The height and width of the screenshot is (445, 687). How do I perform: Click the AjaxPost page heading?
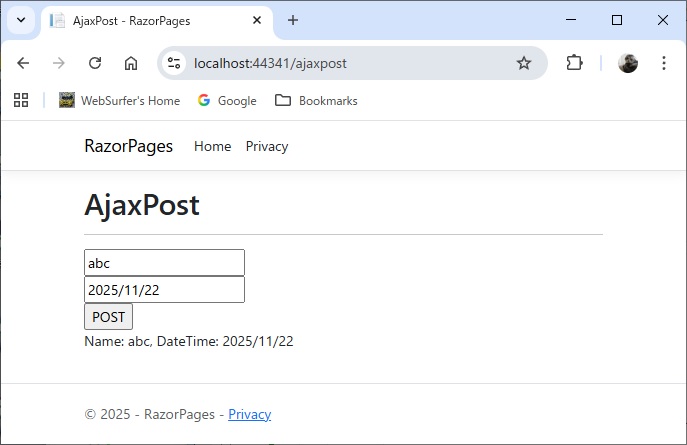(x=142, y=205)
